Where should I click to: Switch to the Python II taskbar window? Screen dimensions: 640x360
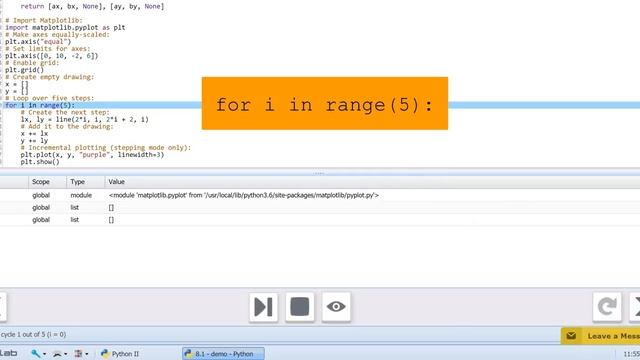[x=120, y=353]
